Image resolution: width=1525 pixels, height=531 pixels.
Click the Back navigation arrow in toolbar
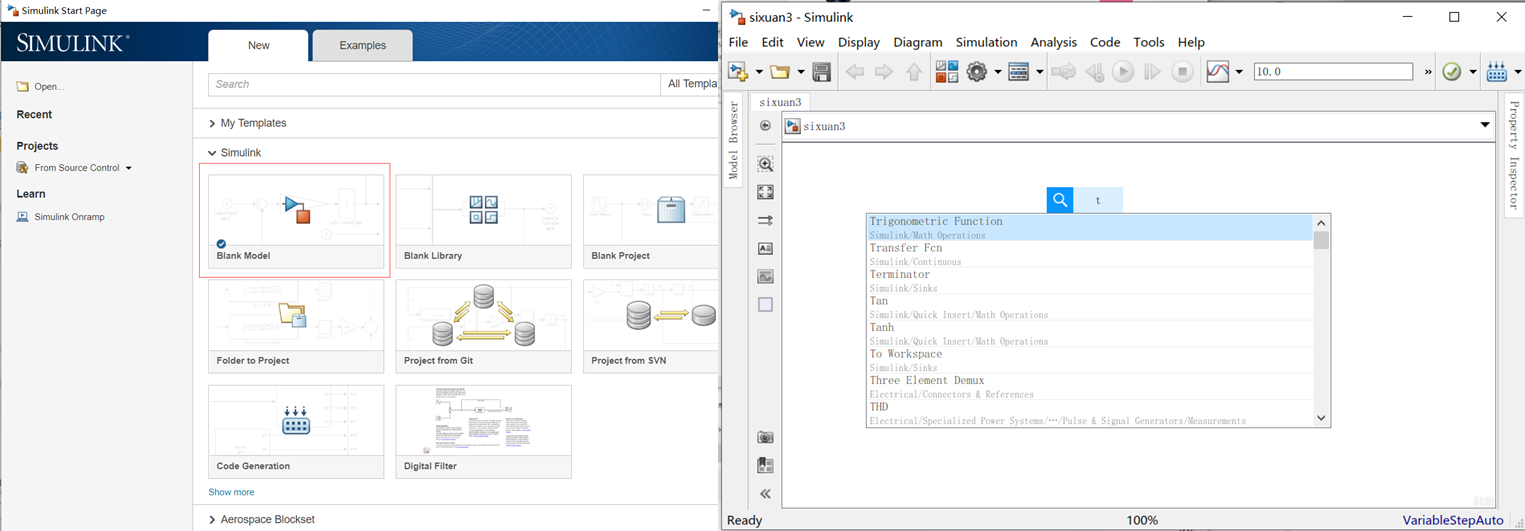pyautogui.click(x=855, y=72)
